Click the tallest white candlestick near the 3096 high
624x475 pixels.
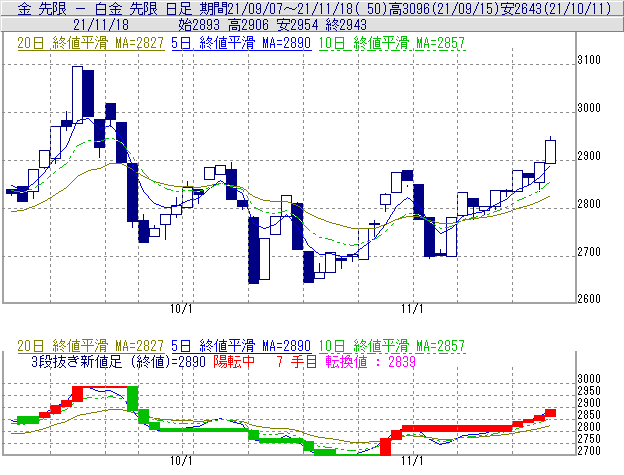(x=78, y=95)
